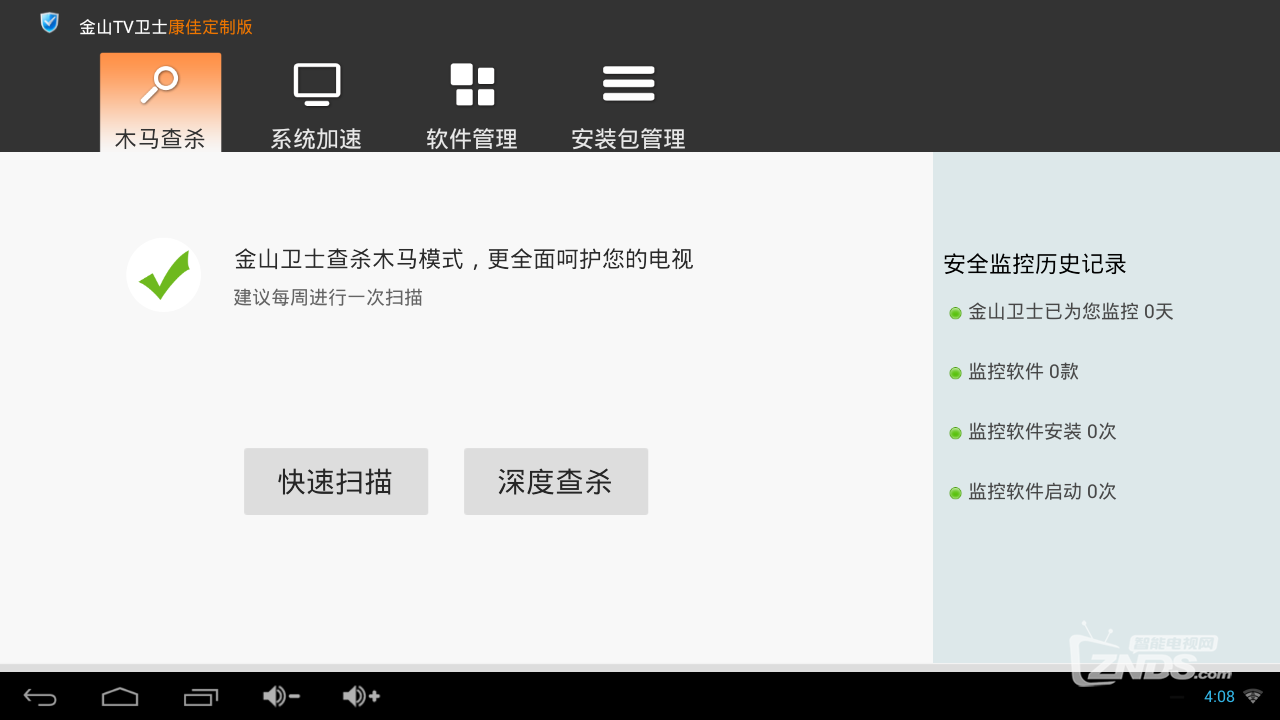Click the 快速扫描 button
This screenshot has width=1280, height=720.
coord(336,481)
